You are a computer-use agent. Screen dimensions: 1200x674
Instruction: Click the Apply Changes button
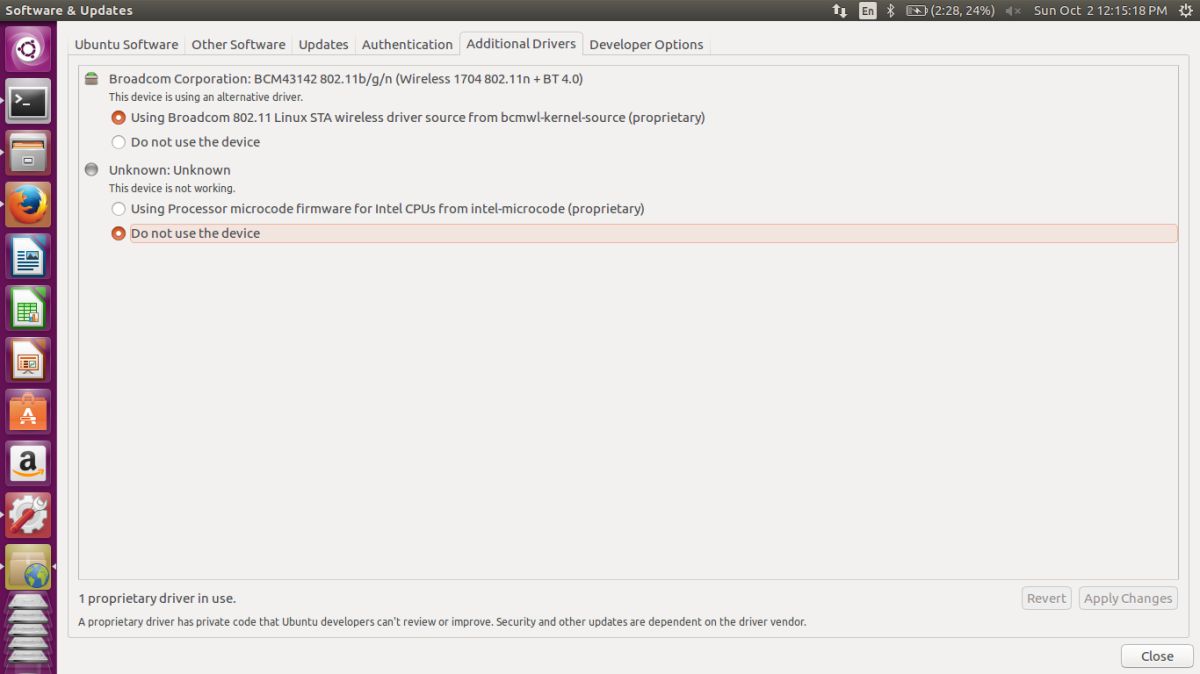click(1127, 598)
